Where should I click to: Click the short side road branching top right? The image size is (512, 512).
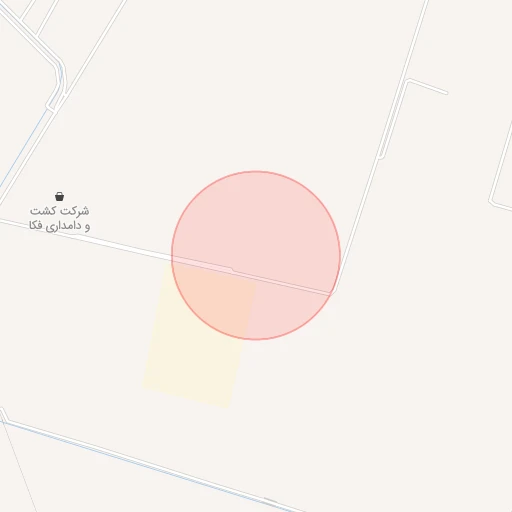pyautogui.click(x=428, y=86)
